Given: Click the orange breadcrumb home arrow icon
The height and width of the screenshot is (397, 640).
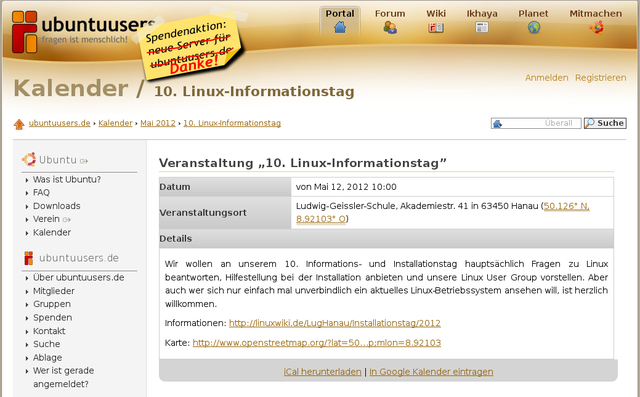Looking at the screenshot, I should (x=19, y=124).
